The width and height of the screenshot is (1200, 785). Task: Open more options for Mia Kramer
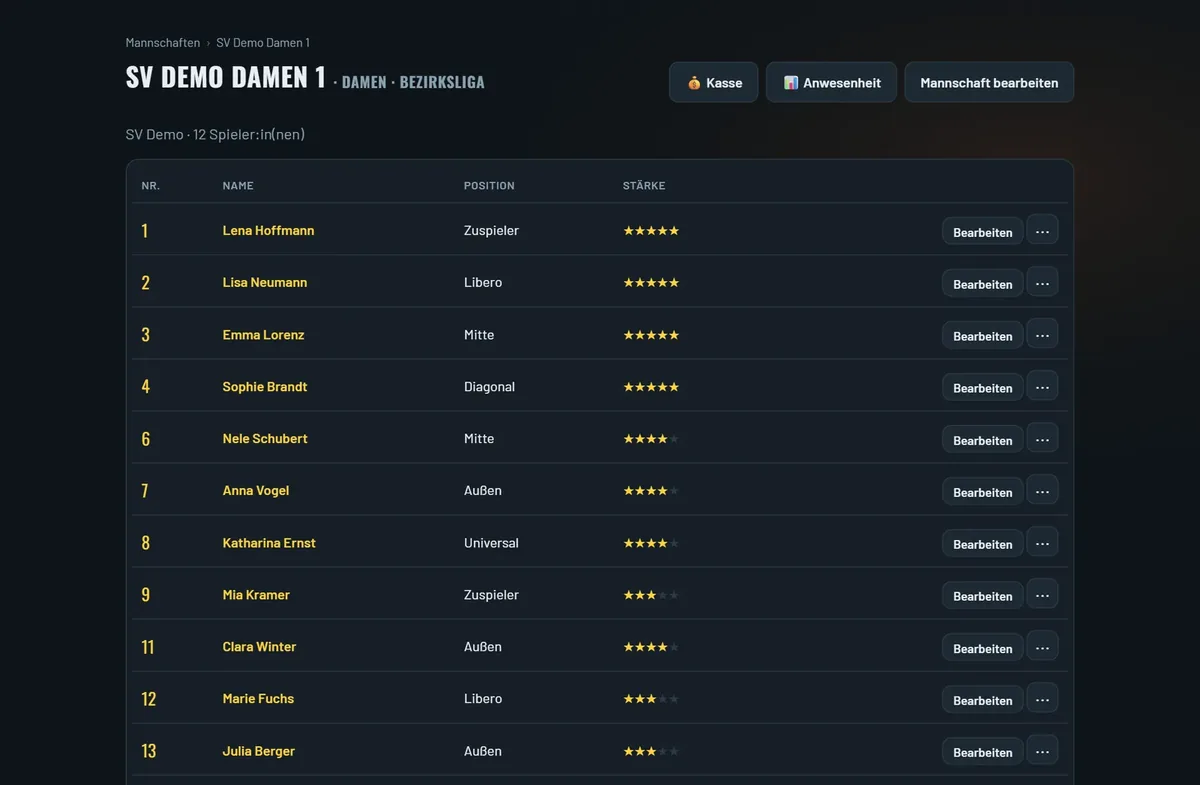pos(1042,594)
